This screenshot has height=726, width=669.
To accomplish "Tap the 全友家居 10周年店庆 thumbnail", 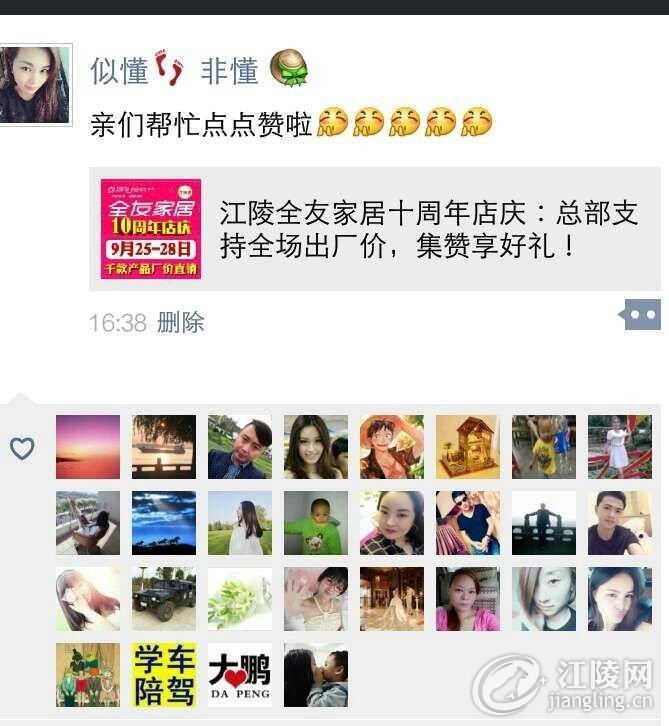I will point(151,229).
